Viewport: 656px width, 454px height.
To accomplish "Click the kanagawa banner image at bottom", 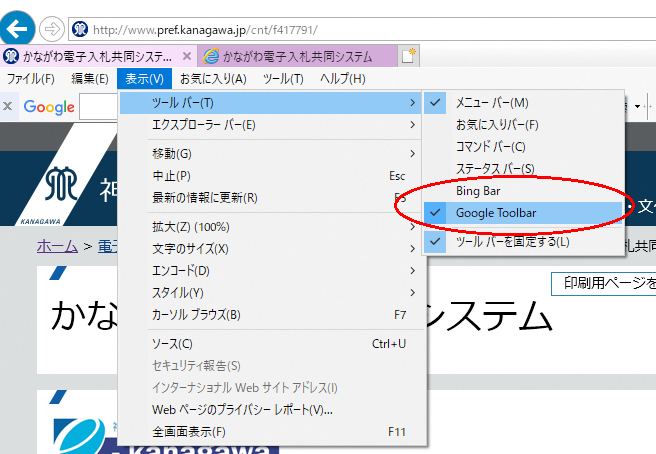I will point(166,435).
